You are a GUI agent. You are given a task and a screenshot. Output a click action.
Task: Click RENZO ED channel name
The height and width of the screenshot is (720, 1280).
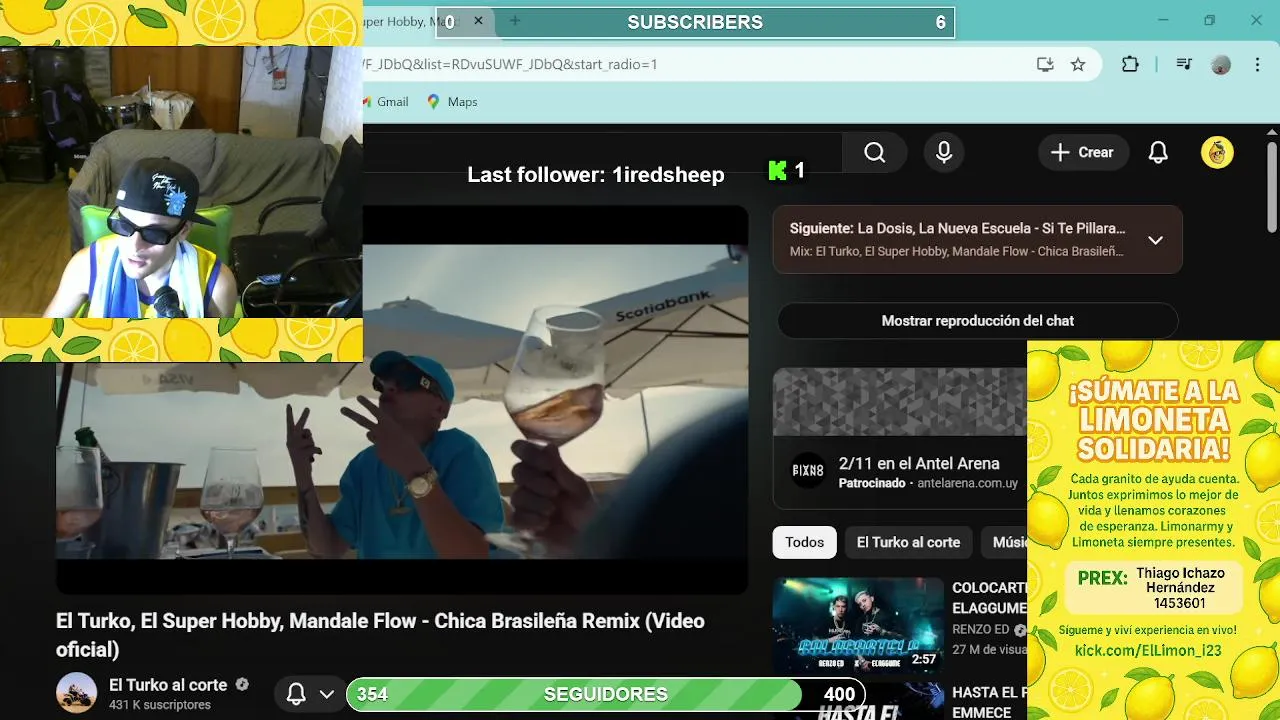point(980,630)
